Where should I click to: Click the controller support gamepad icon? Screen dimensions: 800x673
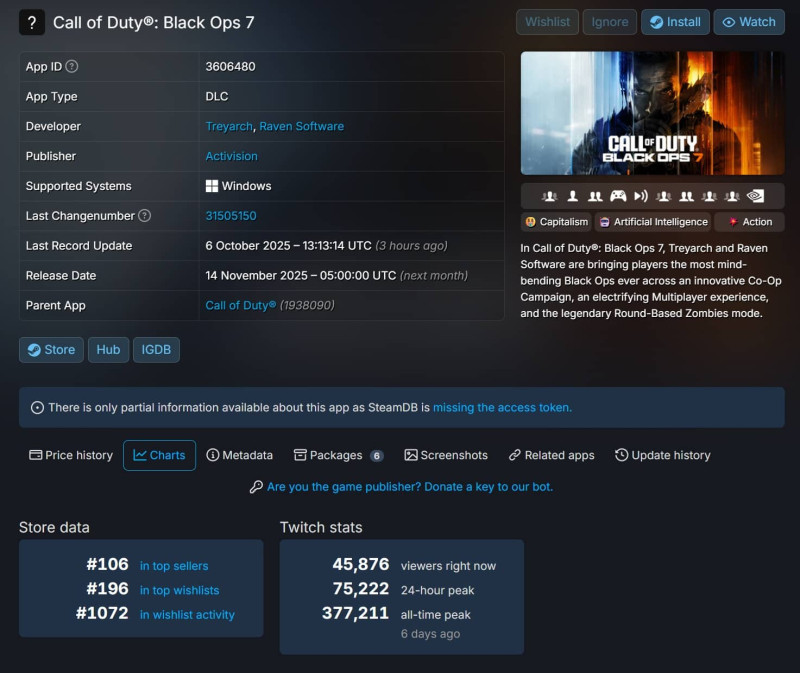pyautogui.click(x=619, y=196)
